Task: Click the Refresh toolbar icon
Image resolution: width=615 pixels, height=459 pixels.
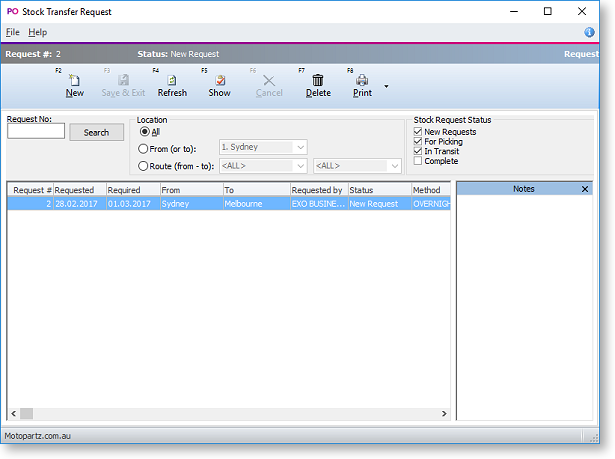Action: pyautogui.click(x=172, y=85)
